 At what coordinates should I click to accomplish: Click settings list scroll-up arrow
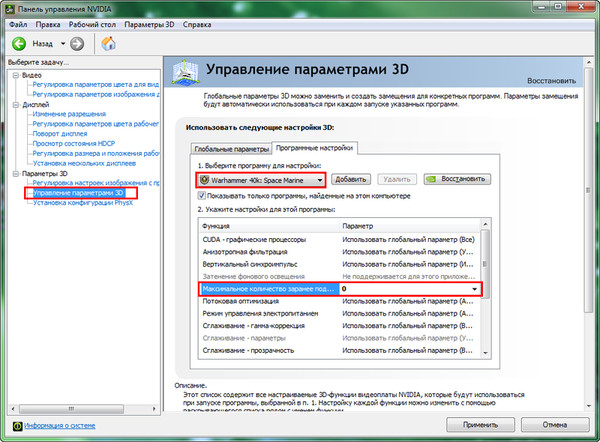tap(485, 224)
